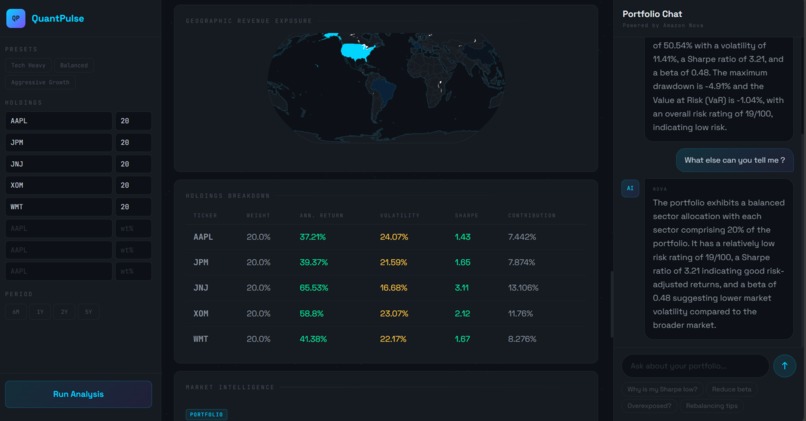Click the 3.11 Sharpe value
806x421 pixels.
462,288
